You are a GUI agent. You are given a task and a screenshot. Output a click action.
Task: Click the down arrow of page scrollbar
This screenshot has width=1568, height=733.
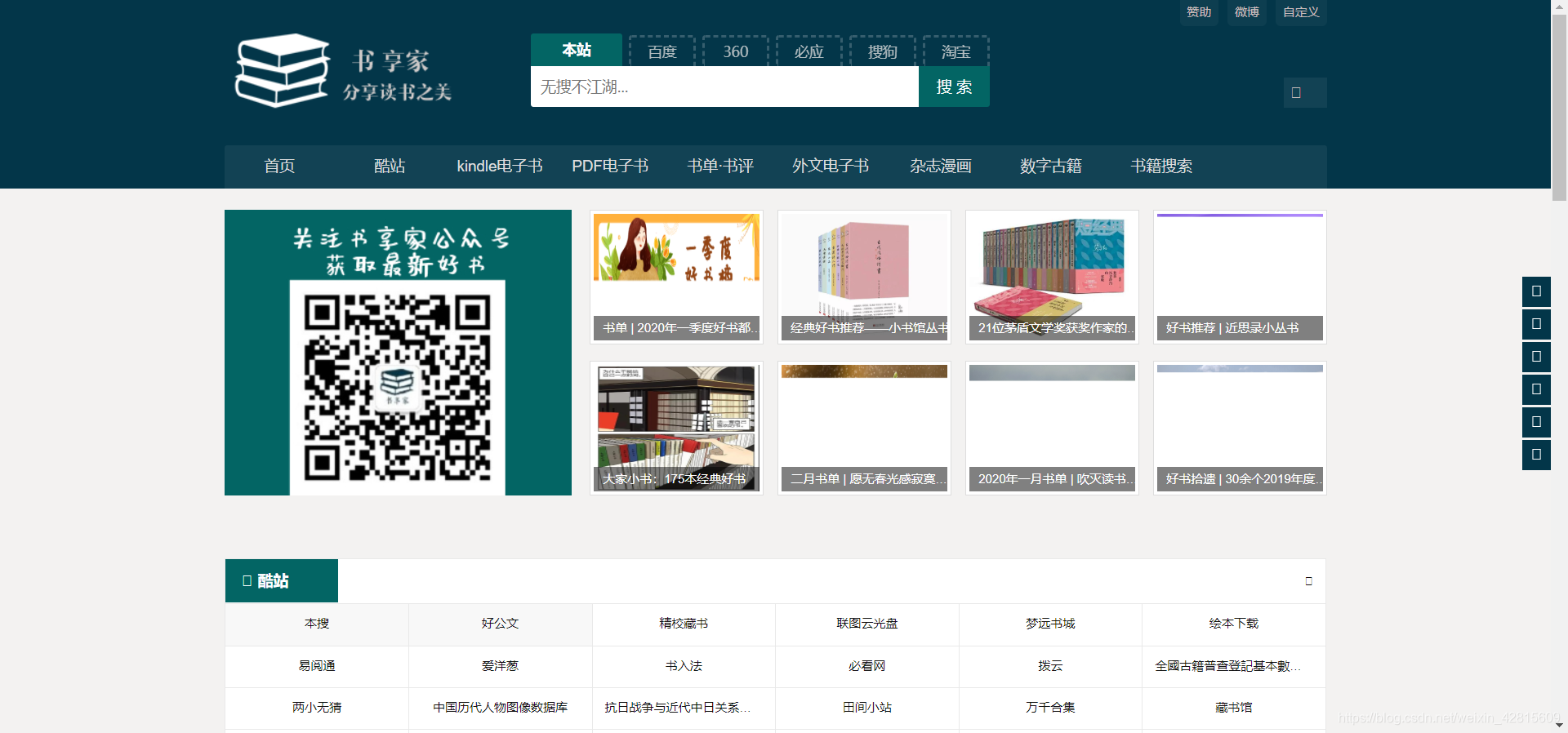tap(1559, 725)
